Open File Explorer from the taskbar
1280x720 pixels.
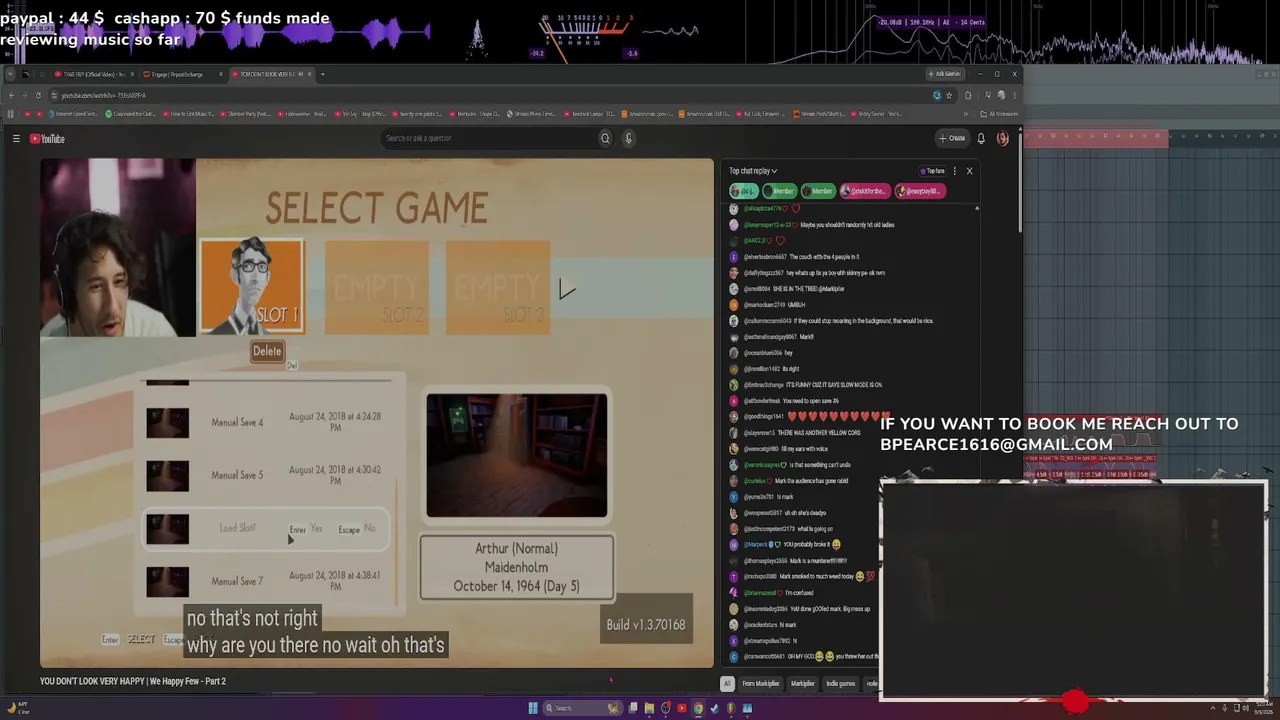[x=649, y=708]
